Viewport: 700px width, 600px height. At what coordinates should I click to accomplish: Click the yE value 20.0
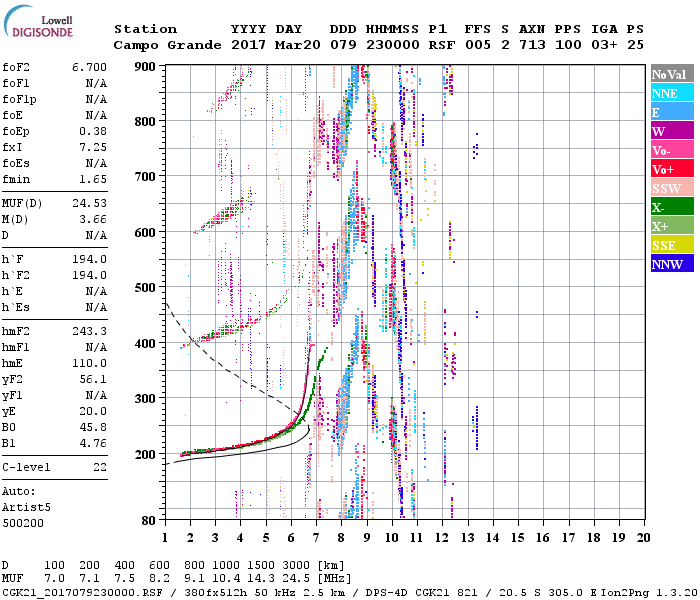pyautogui.click(x=93, y=411)
